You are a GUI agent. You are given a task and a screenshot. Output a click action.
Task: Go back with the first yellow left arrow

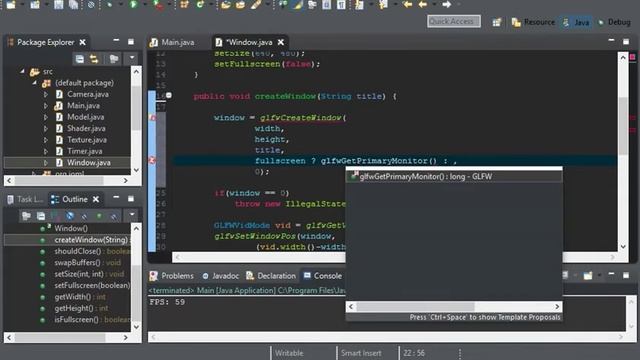(407, 4)
